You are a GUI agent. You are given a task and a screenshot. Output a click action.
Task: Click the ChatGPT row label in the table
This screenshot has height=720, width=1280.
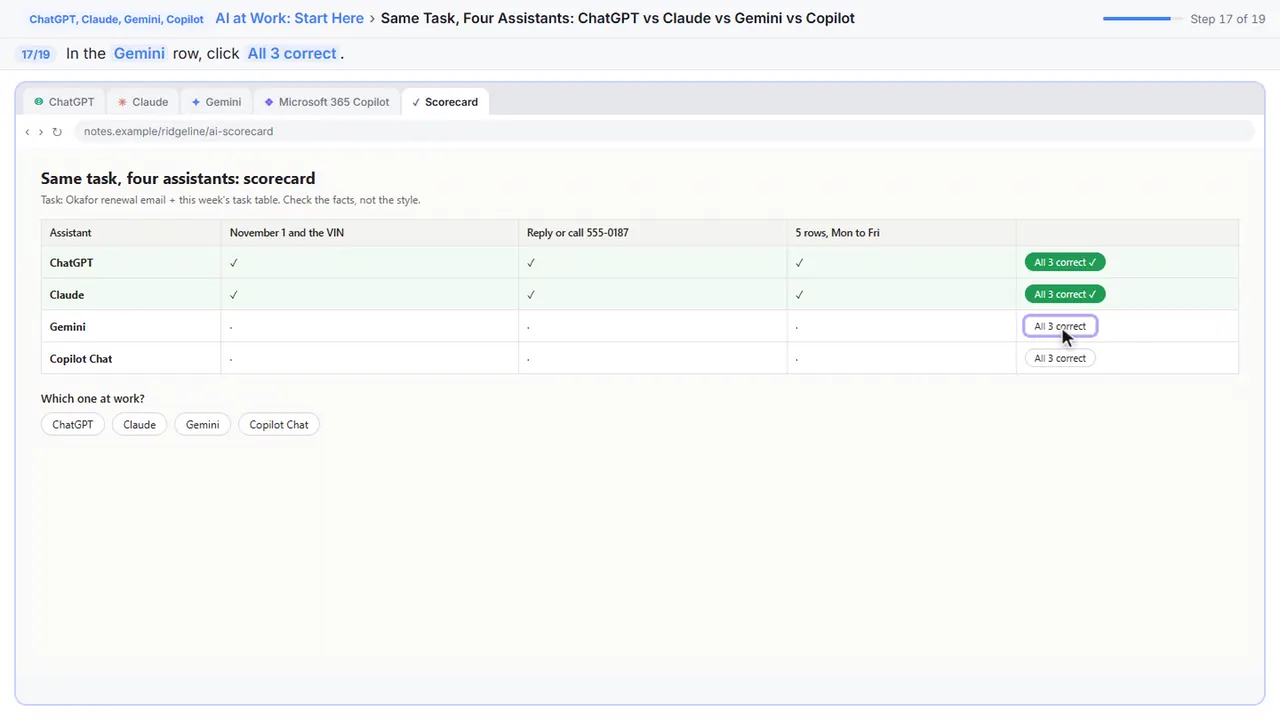coord(72,263)
